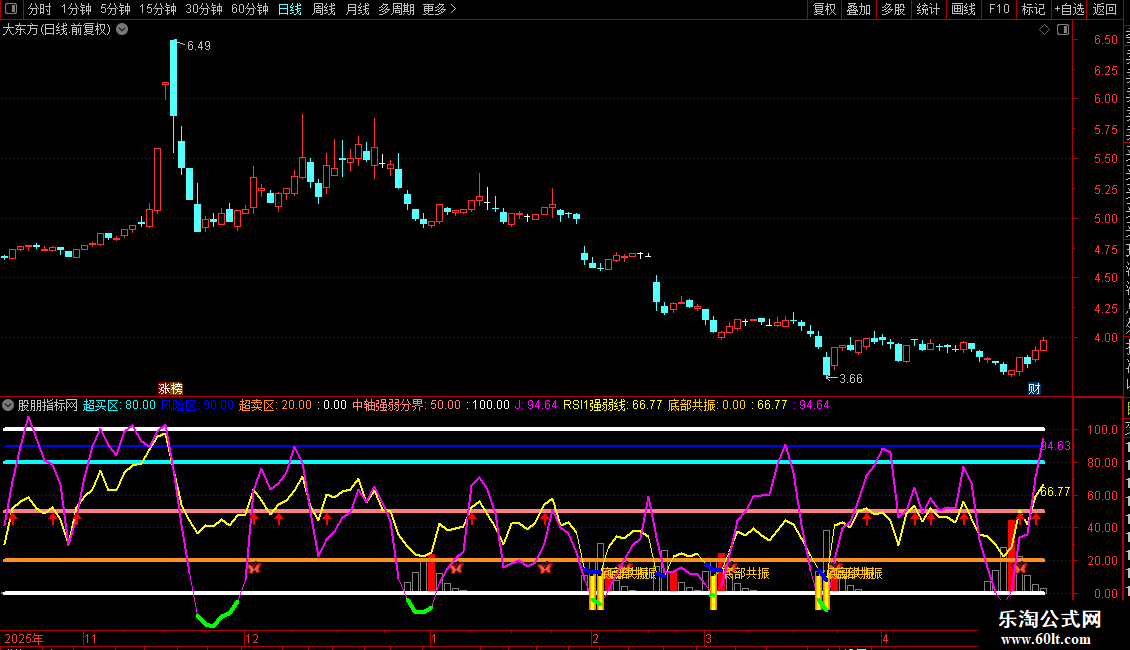
Task: Open the 多周期 multi-period view
Action: tap(396, 9)
